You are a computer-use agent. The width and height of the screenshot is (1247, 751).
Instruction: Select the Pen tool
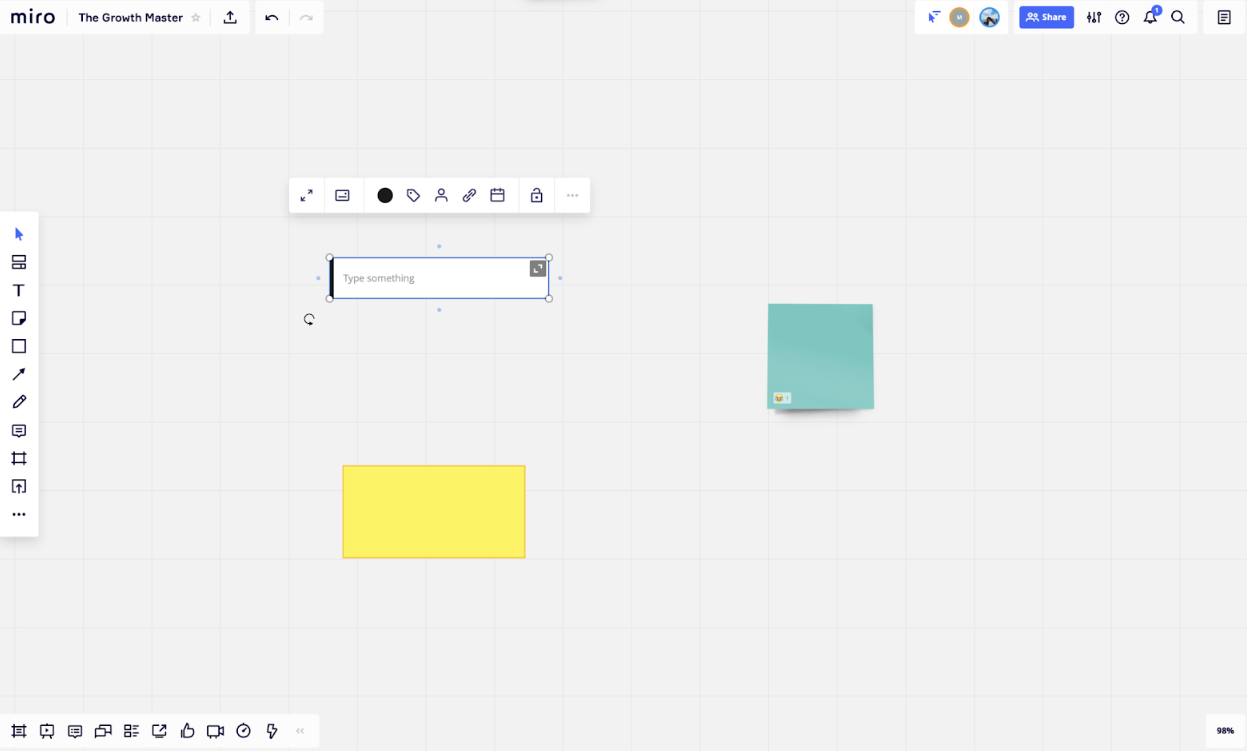pyautogui.click(x=18, y=401)
